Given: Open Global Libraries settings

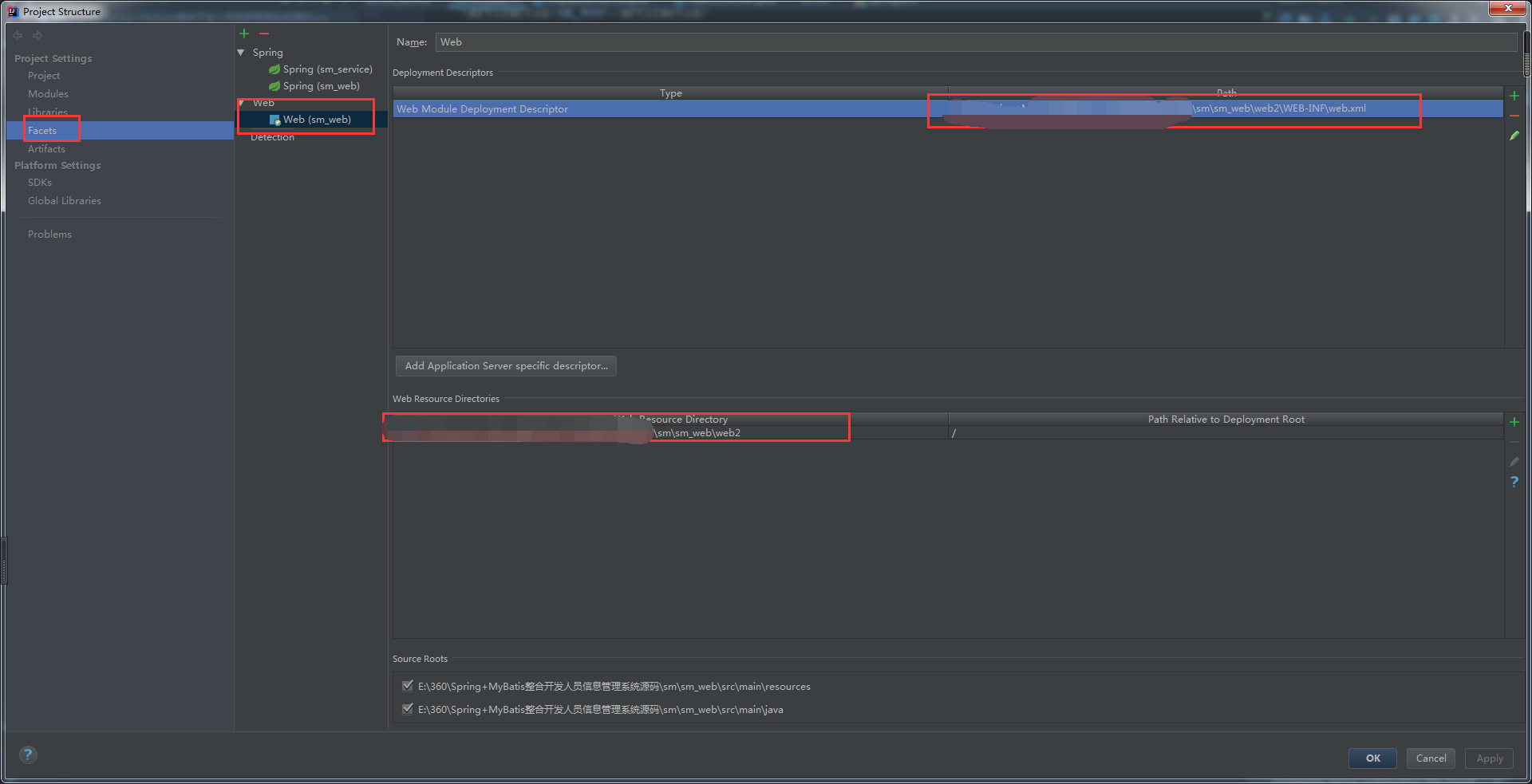Looking at the screenshot, I should 65,201.
